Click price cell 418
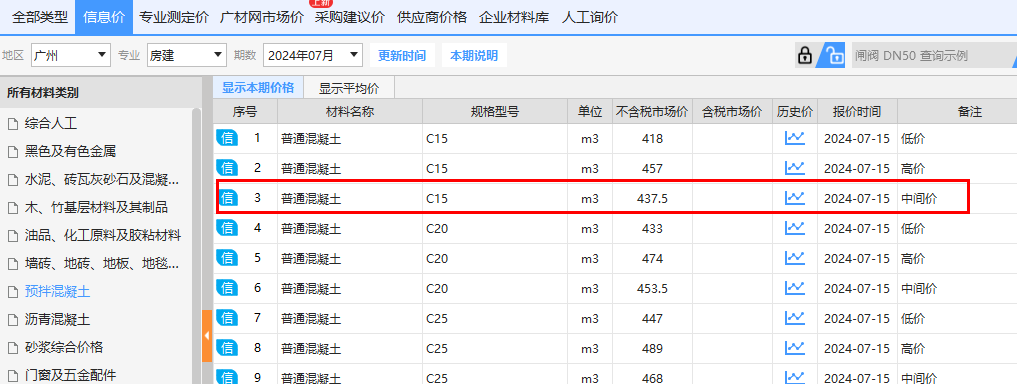1017x384 pixels. tap(652, 139)
